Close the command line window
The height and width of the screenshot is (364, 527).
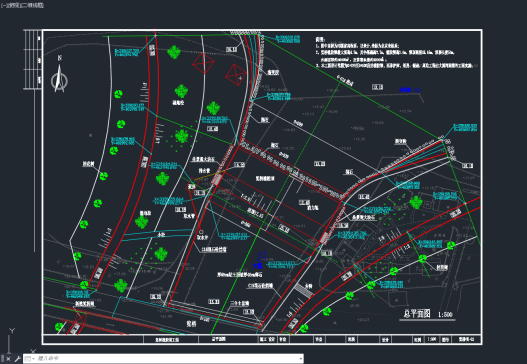[x=8, y=359]
